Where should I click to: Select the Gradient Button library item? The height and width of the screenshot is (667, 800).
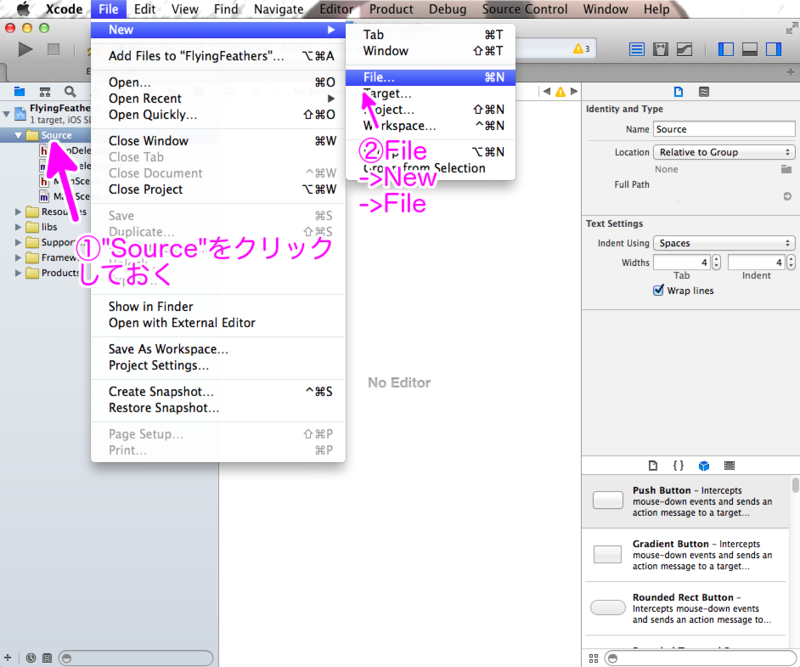pos(687,555)
